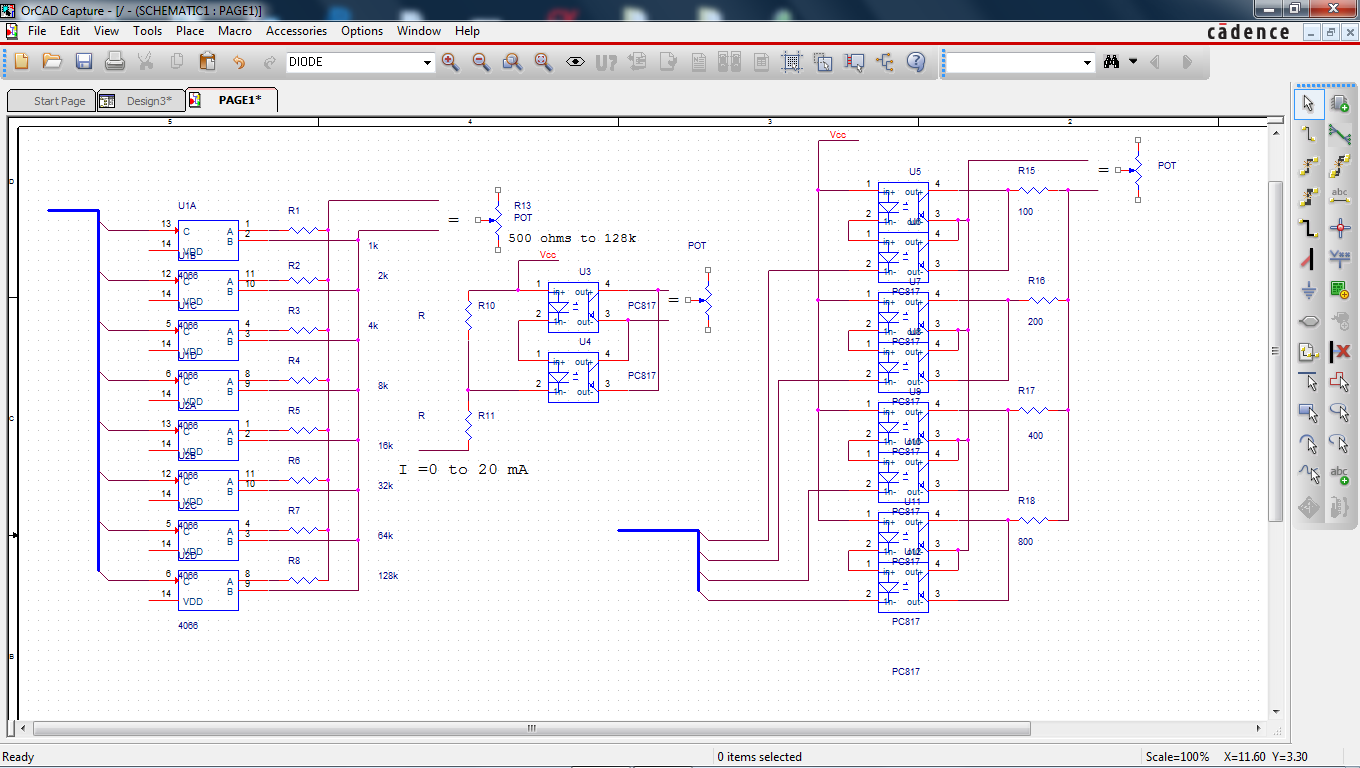Click the Place Part icon

point(1340,103)
